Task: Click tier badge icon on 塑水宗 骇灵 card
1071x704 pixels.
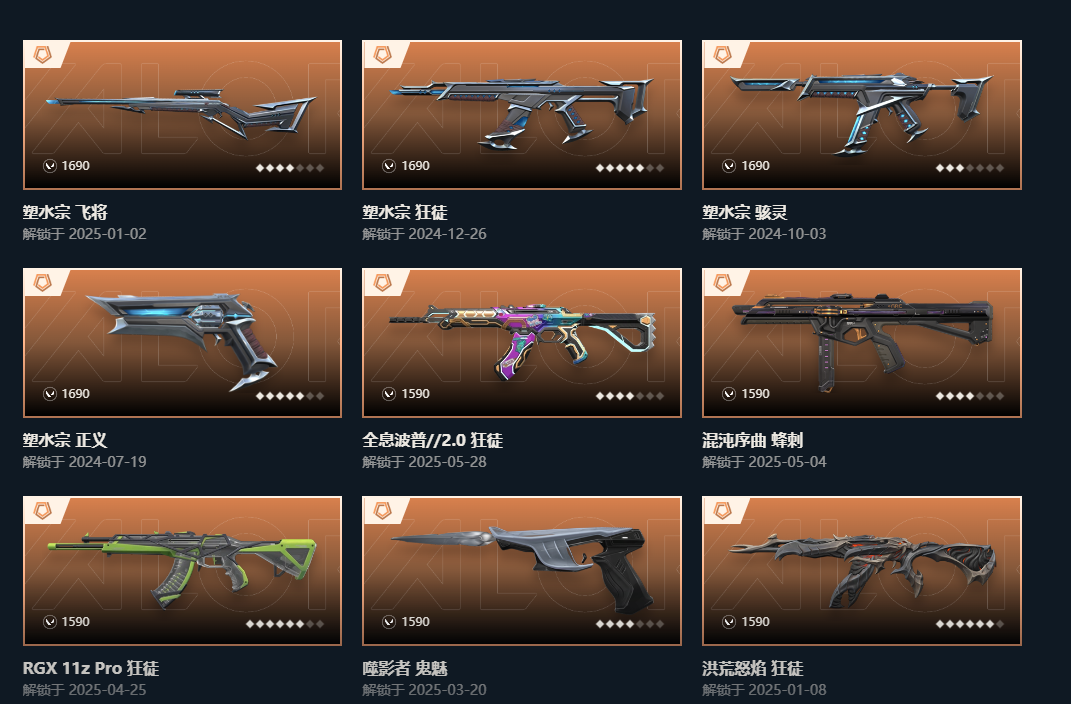Action: coord(723,55)
